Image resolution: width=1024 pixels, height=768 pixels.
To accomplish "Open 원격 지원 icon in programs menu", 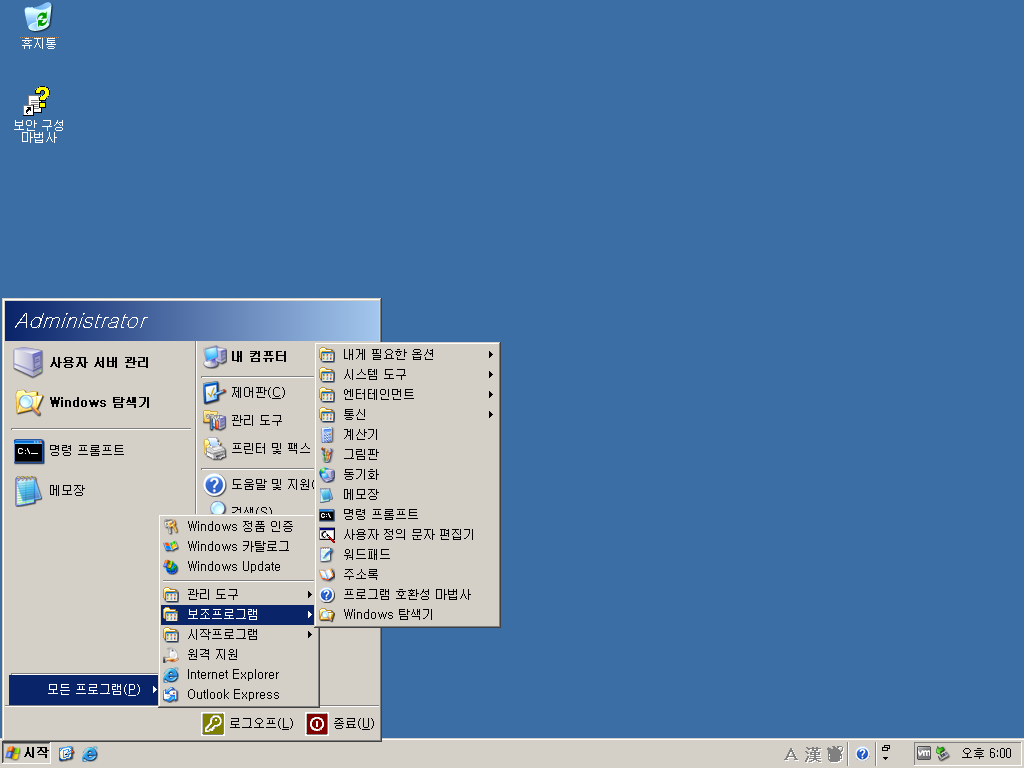I will click(x=171, y=654).
